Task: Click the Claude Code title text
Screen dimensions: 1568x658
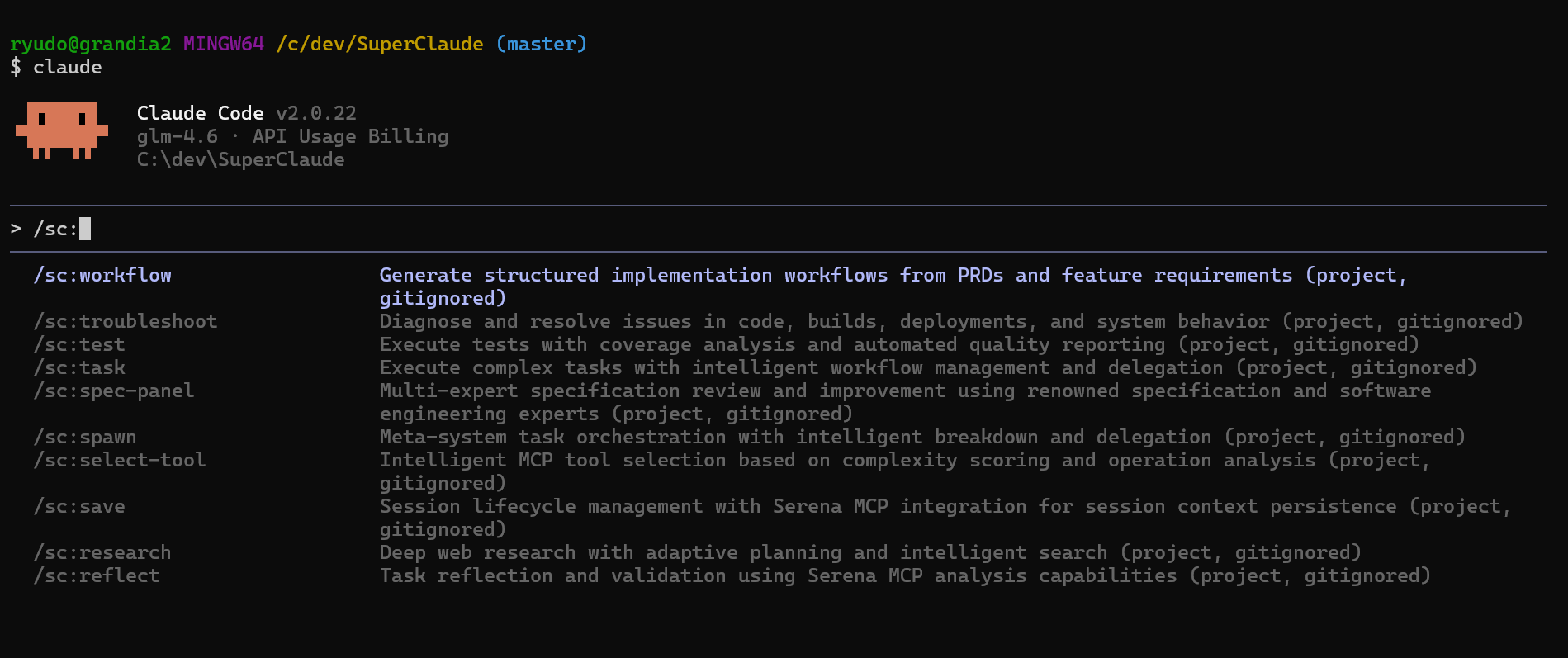Action: 200,113
